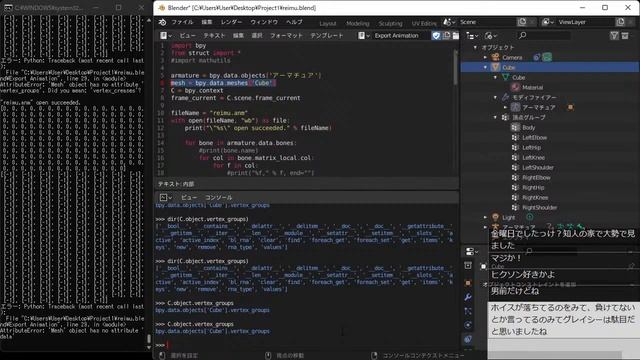Viewport: 640px width, 360px height.
Task: Open the outliner editor type dropdown
Action: pyautogui.click(x=472, y=36)
